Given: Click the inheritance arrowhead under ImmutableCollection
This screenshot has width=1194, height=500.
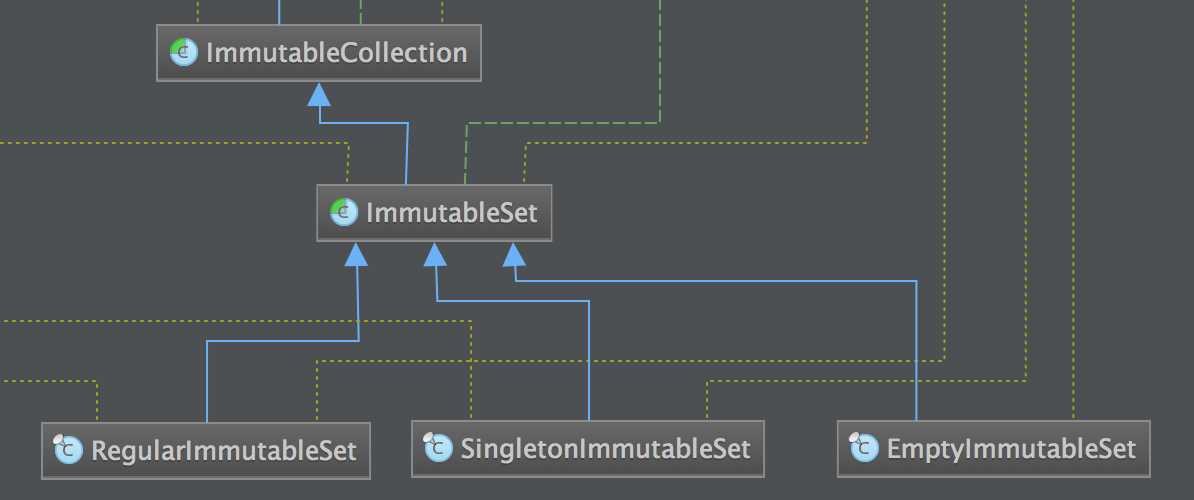Looking at the screenshot, I should click(x=319, y=95).
